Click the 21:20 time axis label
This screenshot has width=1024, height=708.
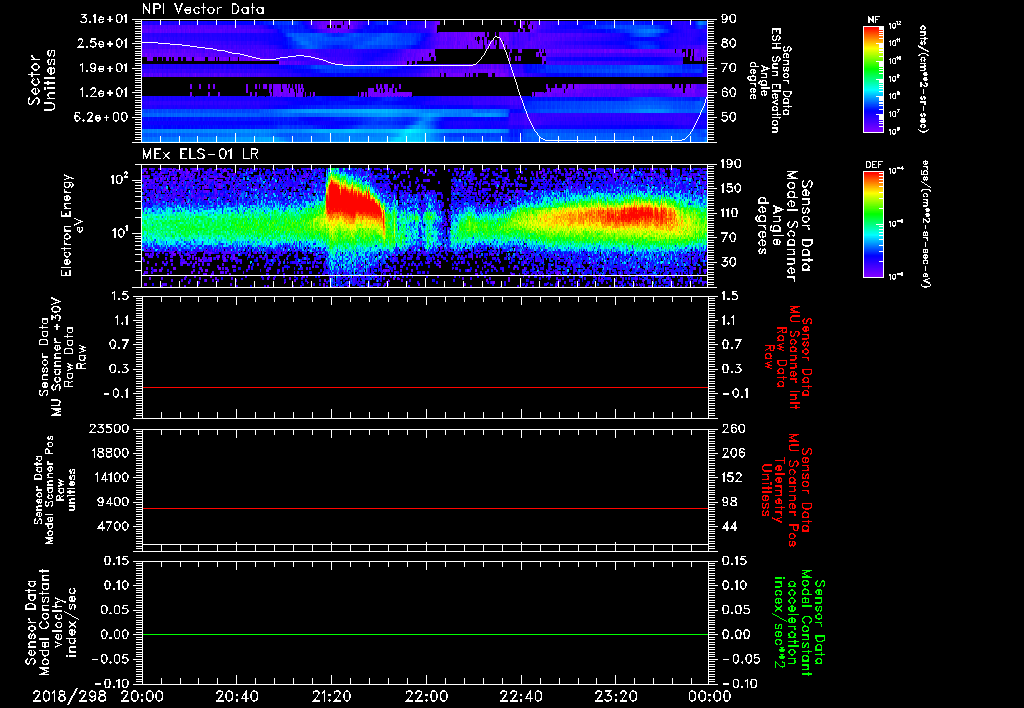point(332,696)
